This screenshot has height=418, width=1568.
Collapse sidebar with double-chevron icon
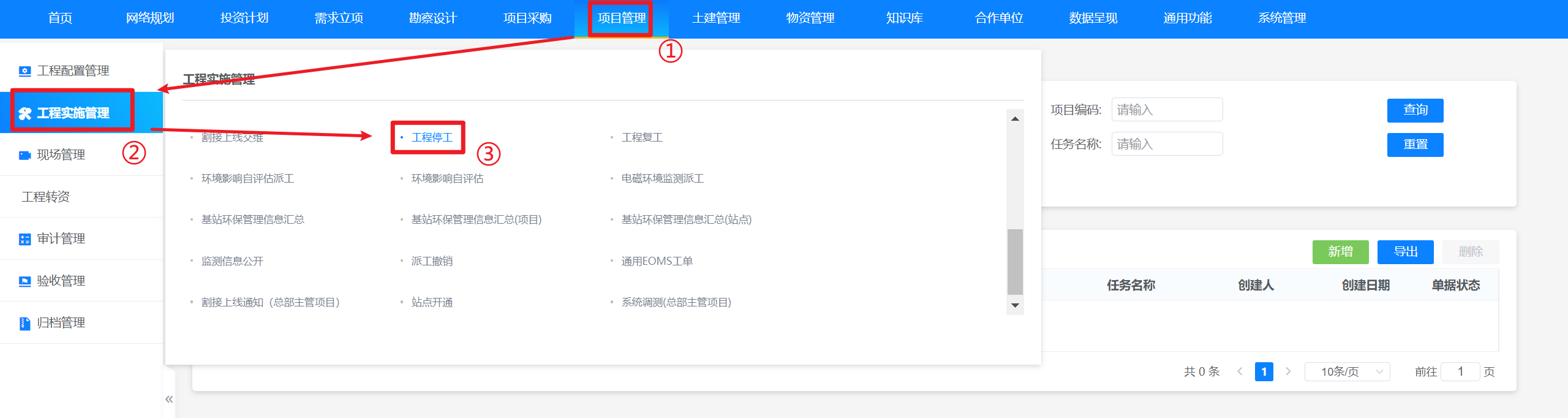tap(169, 400)
